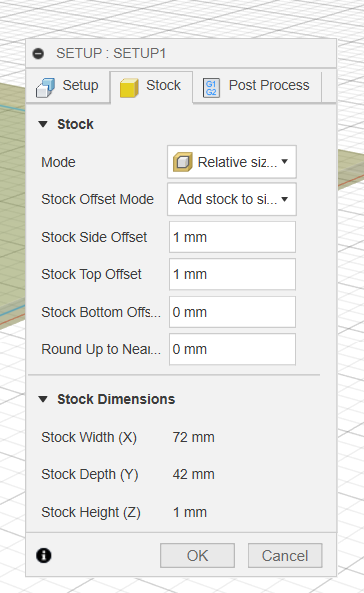Image resolution: width=364 pixels, height=593 pixels.
Task: Switch to the Post Process tab
Action: pos(257,87)
